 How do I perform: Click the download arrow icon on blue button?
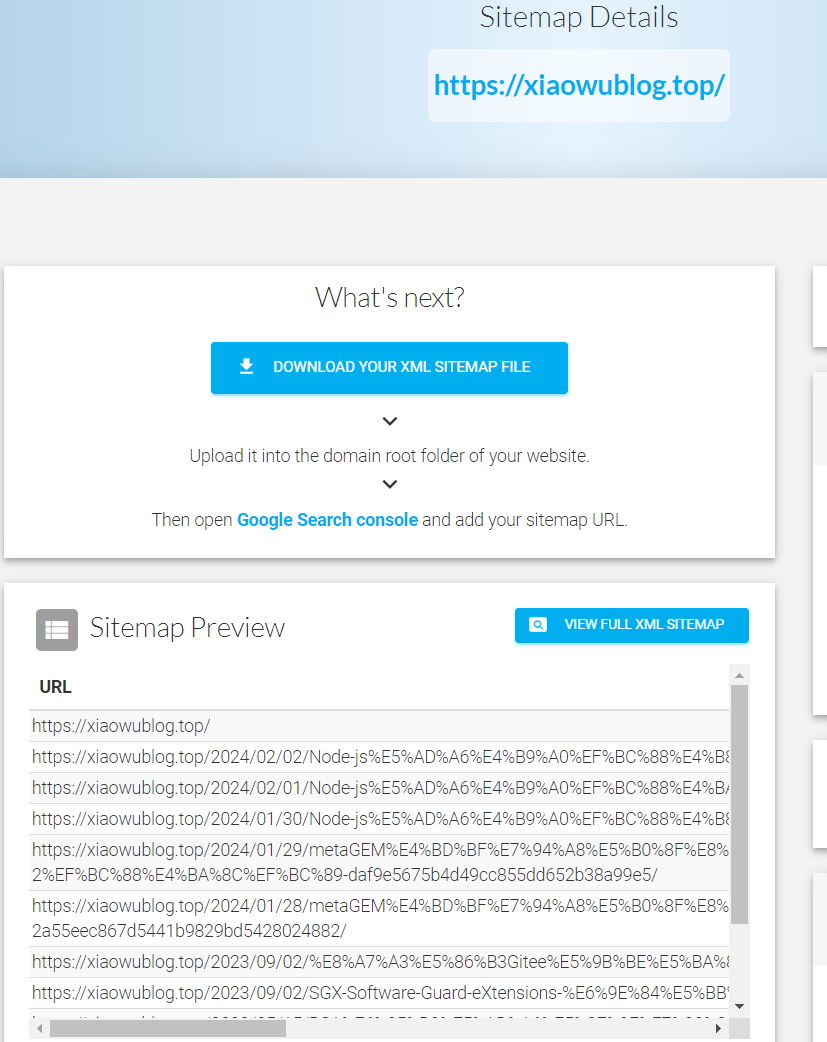[247, 367]
